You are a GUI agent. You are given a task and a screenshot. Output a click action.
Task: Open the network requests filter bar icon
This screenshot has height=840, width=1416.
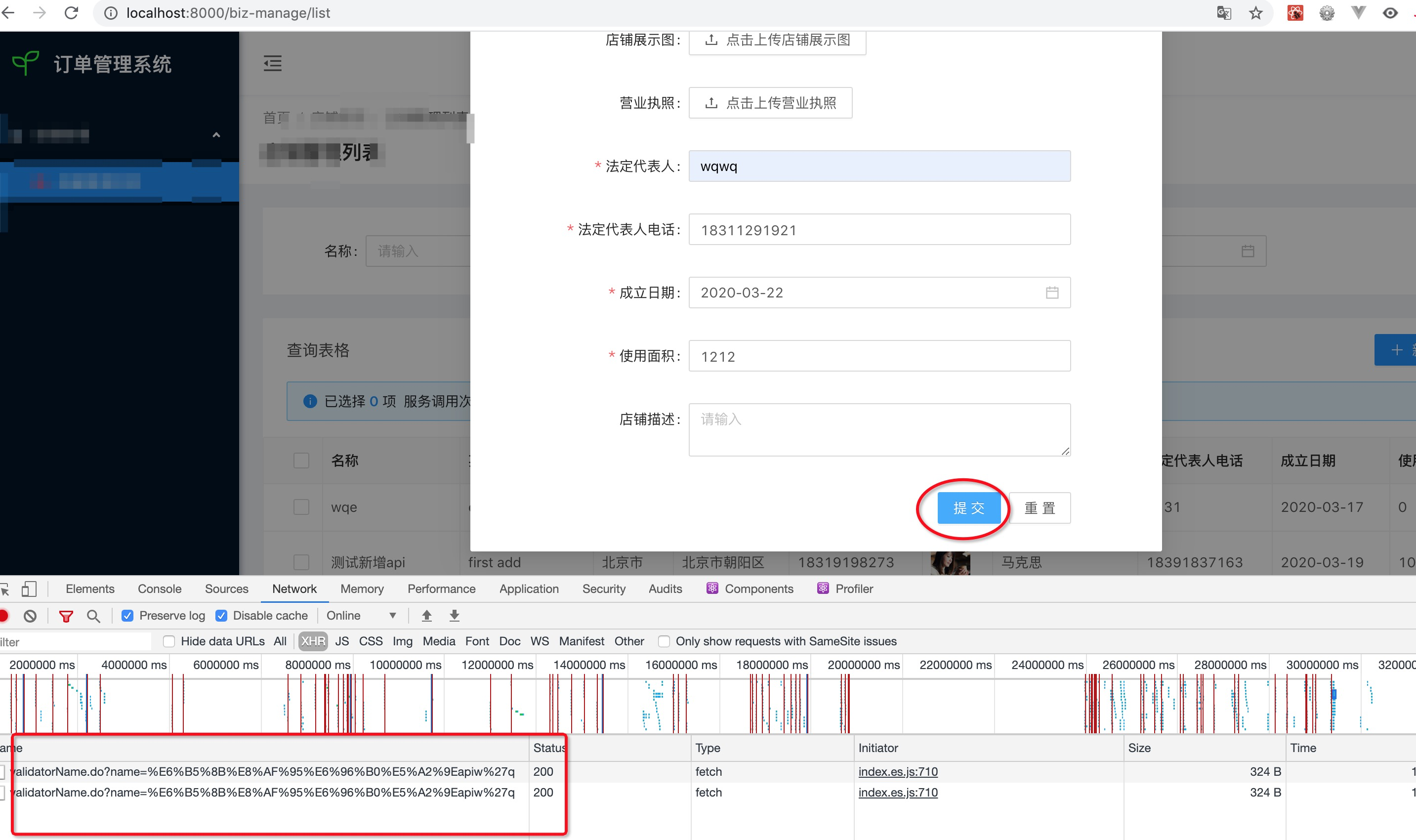[x=66, y=616]
